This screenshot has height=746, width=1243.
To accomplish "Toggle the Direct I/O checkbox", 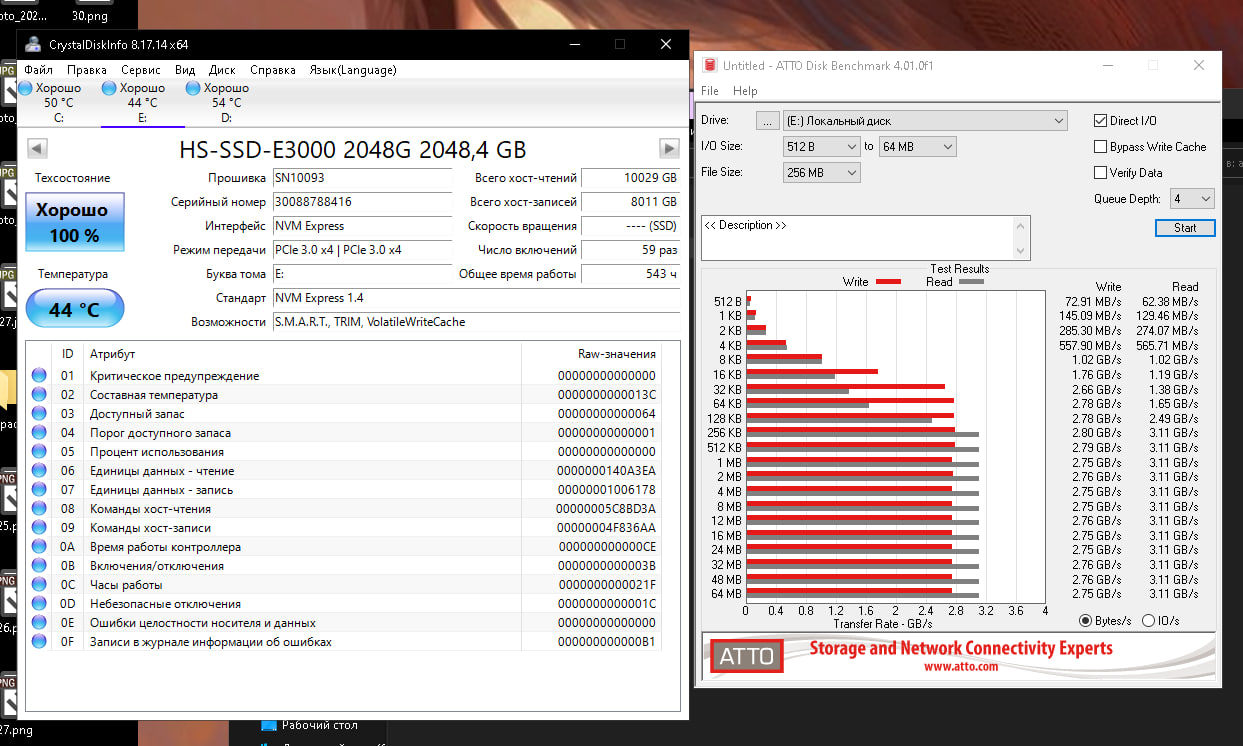I will pos(1100,121).
